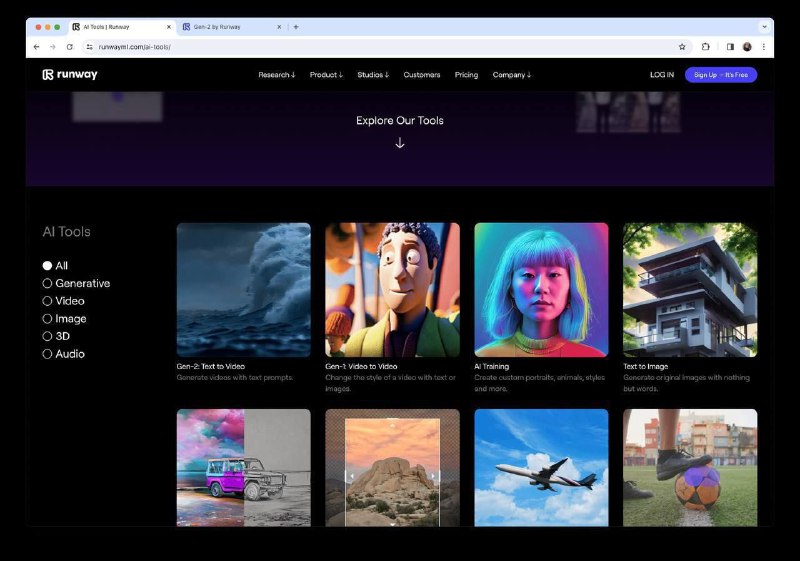800x561 pixels.
Task: Expand the Research dropdown menu
Action: (277, 75)
